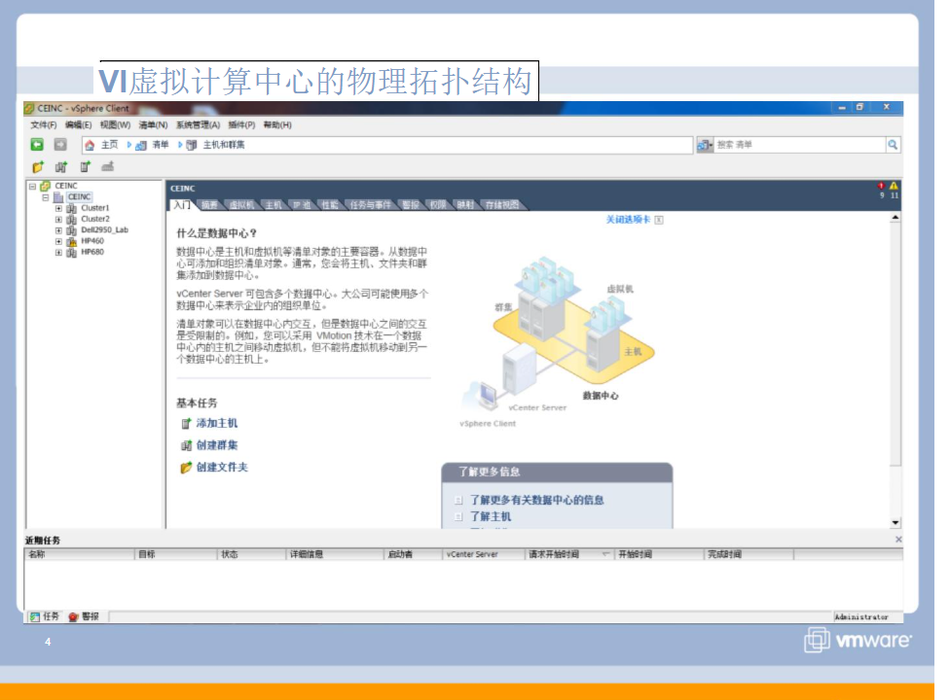Open the 文件(F) menu
The width and height of the screenshot is (950, 700).
(43, 125)
